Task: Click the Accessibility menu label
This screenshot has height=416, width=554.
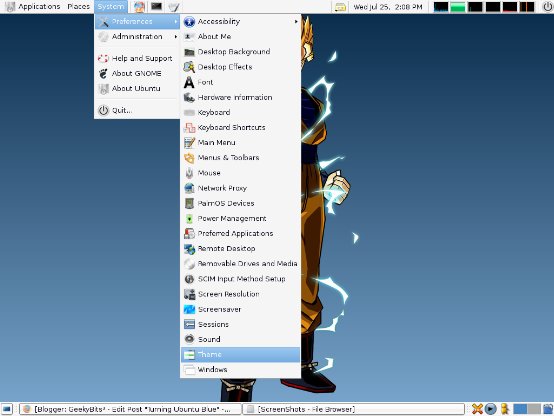Action: (x=219, y=22)
